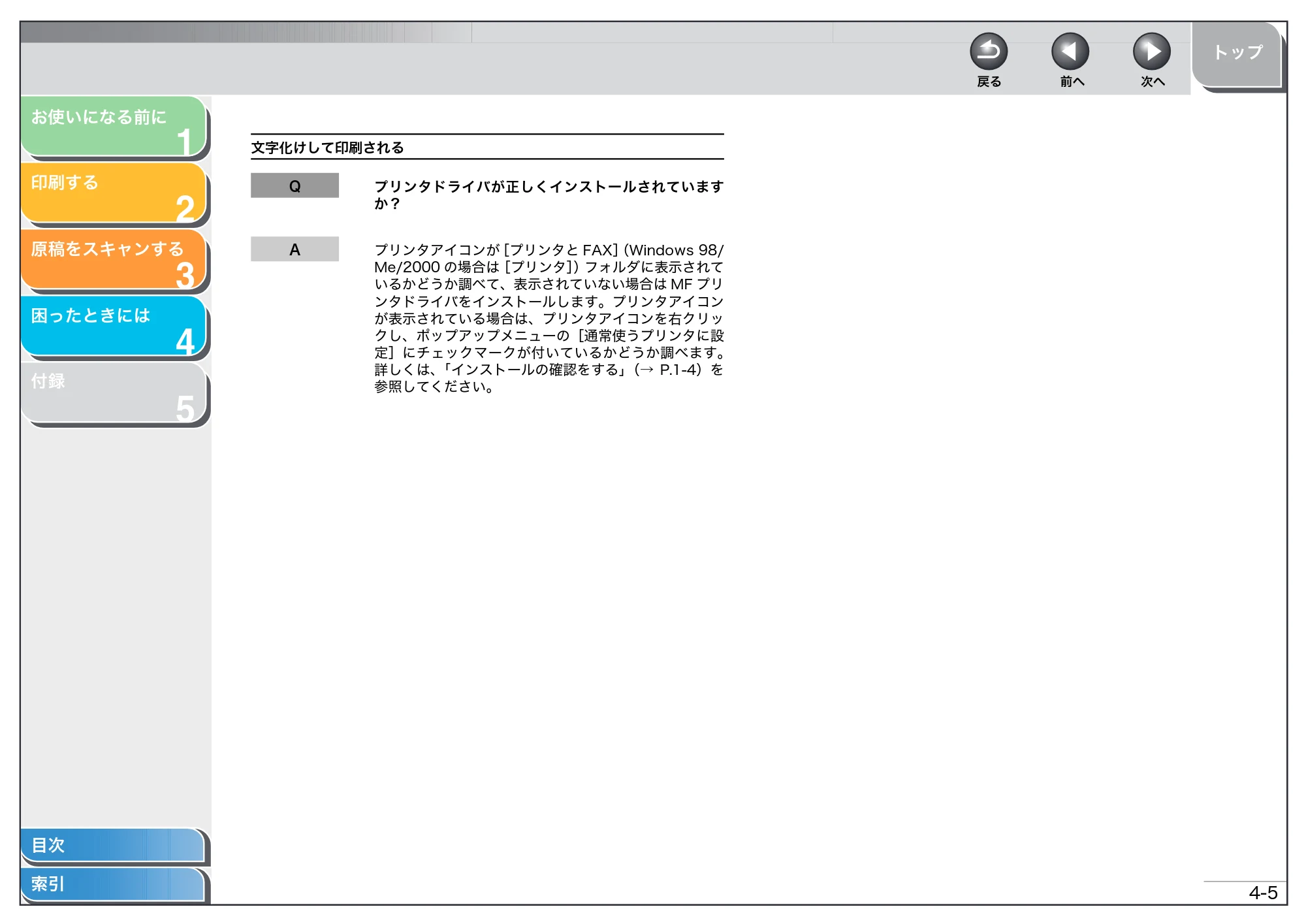Open chapter 1 お使いになる前に tab
1306x924 pixels.
coord(114,126)
